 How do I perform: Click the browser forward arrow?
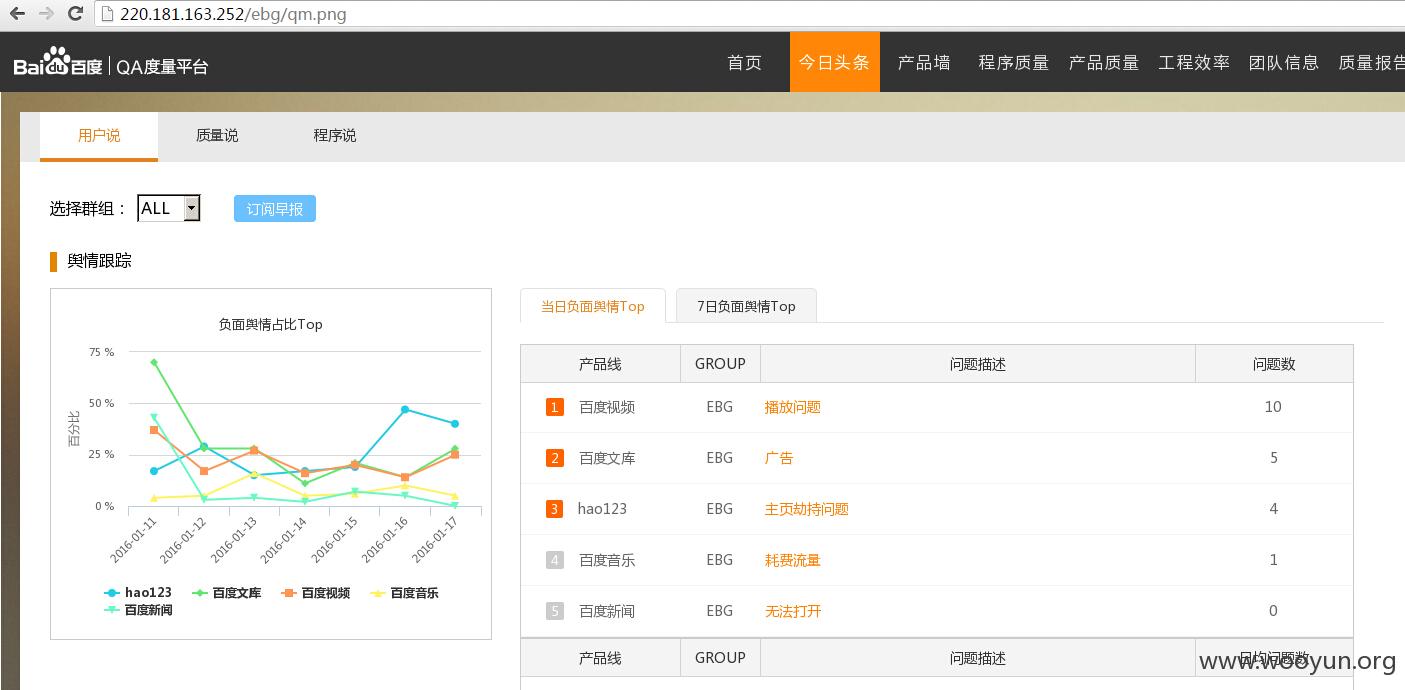click(x=46, y=14)
